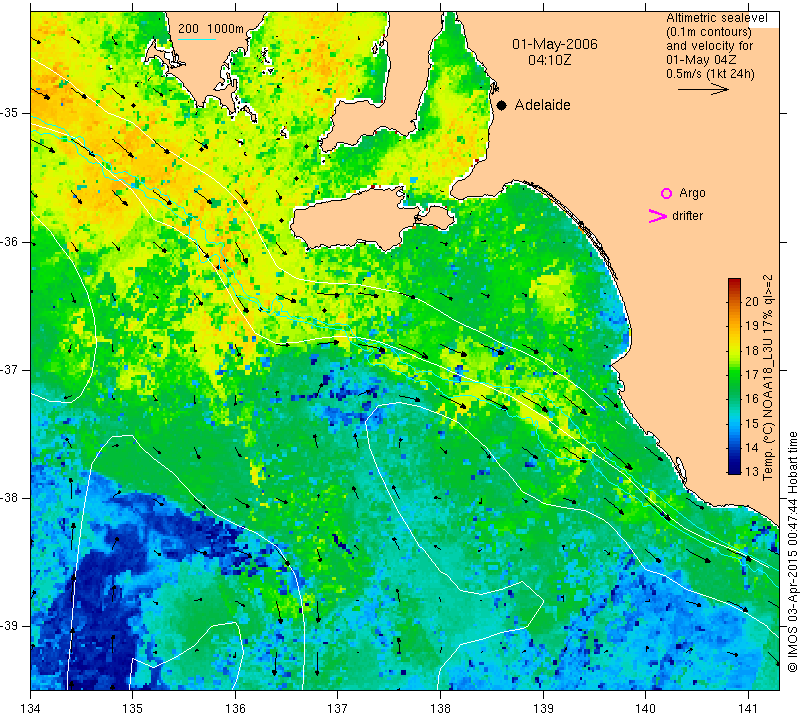Click the 140 longitude axis label
The width and height of the screenshot is (800, 720).
click(x=645, y=709)
